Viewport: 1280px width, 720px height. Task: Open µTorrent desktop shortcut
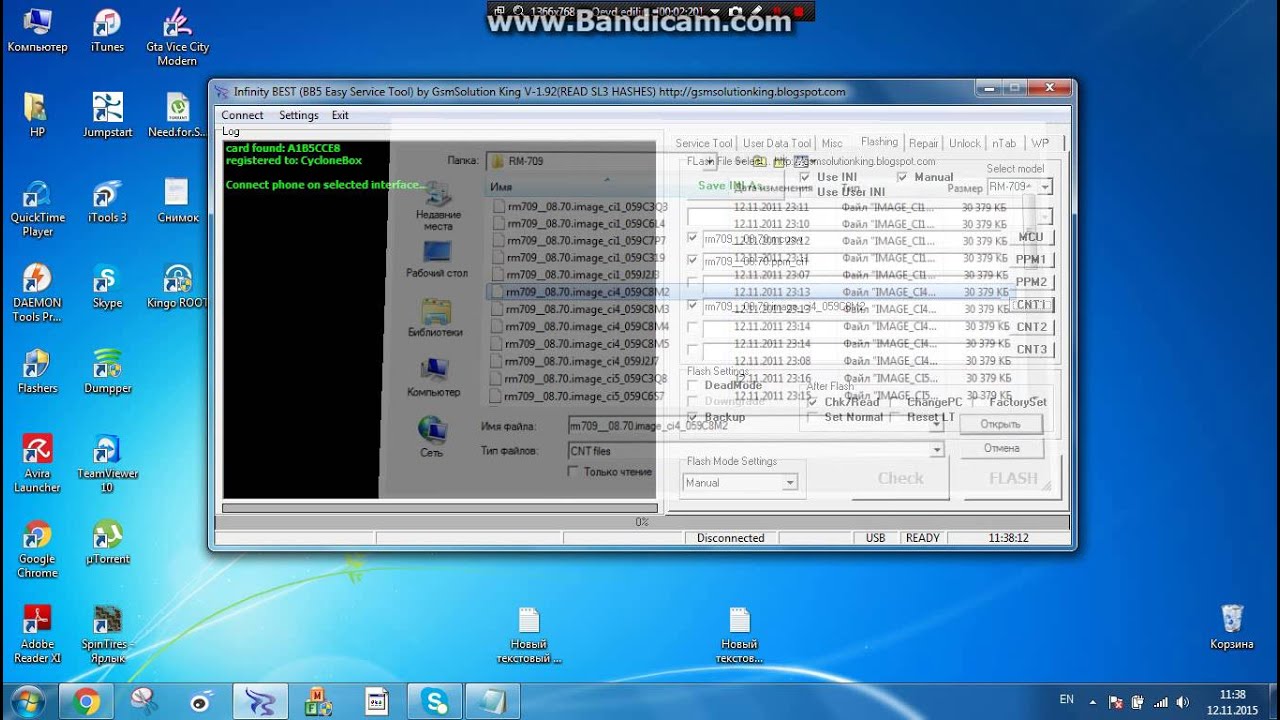pos(107,542)
